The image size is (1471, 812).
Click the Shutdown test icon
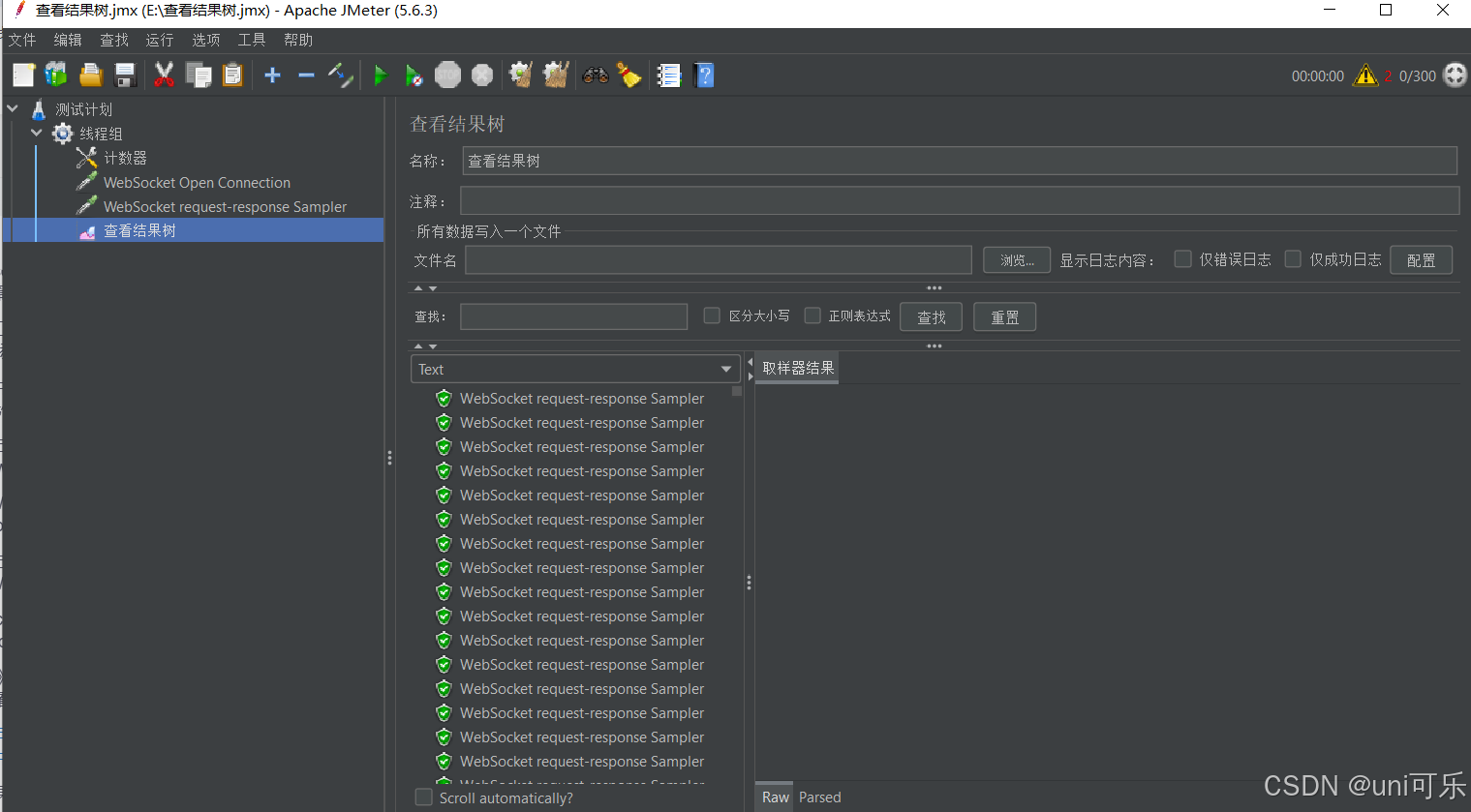tap(482, 75)
